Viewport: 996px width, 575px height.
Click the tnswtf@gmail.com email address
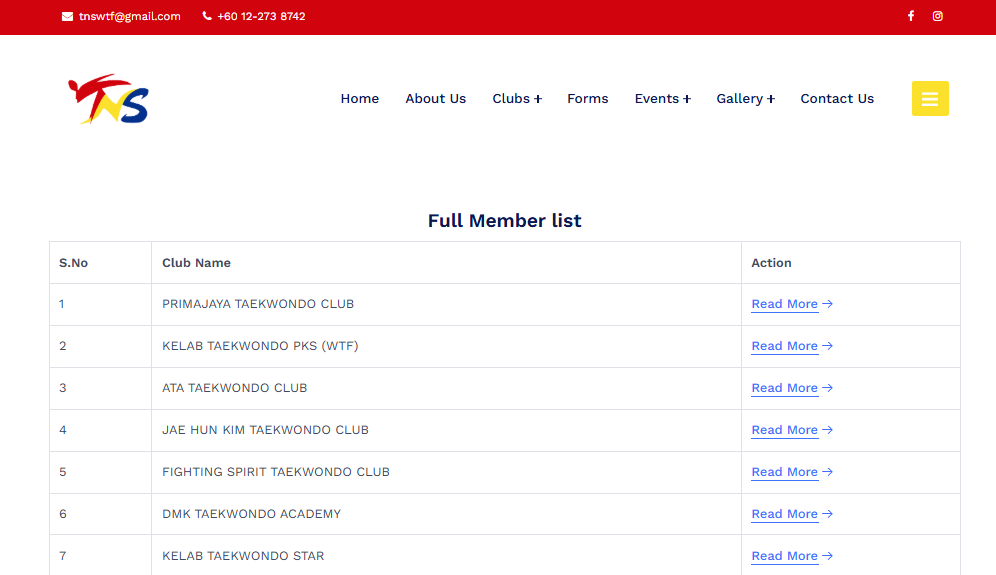130,17
